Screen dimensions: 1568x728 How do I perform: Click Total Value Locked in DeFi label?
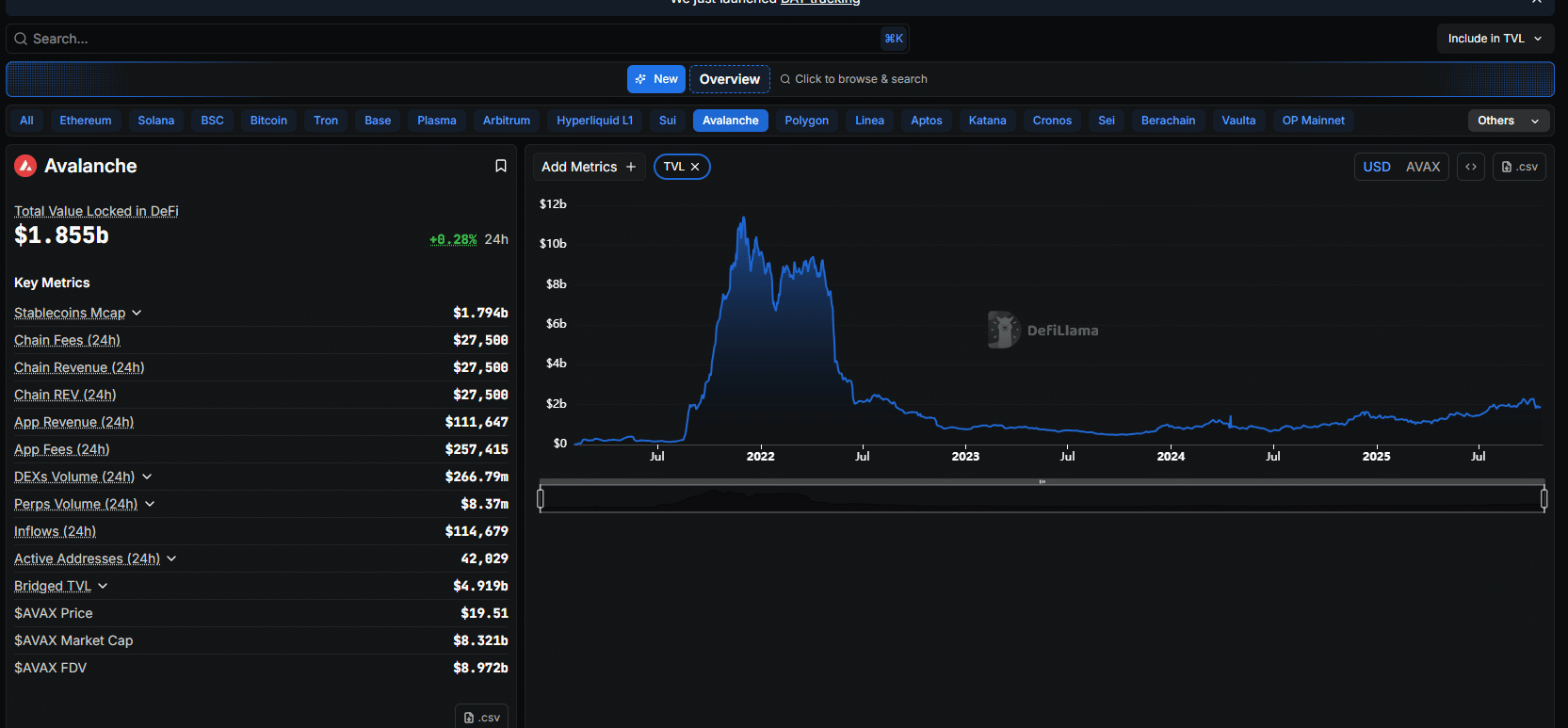[96, 211]
